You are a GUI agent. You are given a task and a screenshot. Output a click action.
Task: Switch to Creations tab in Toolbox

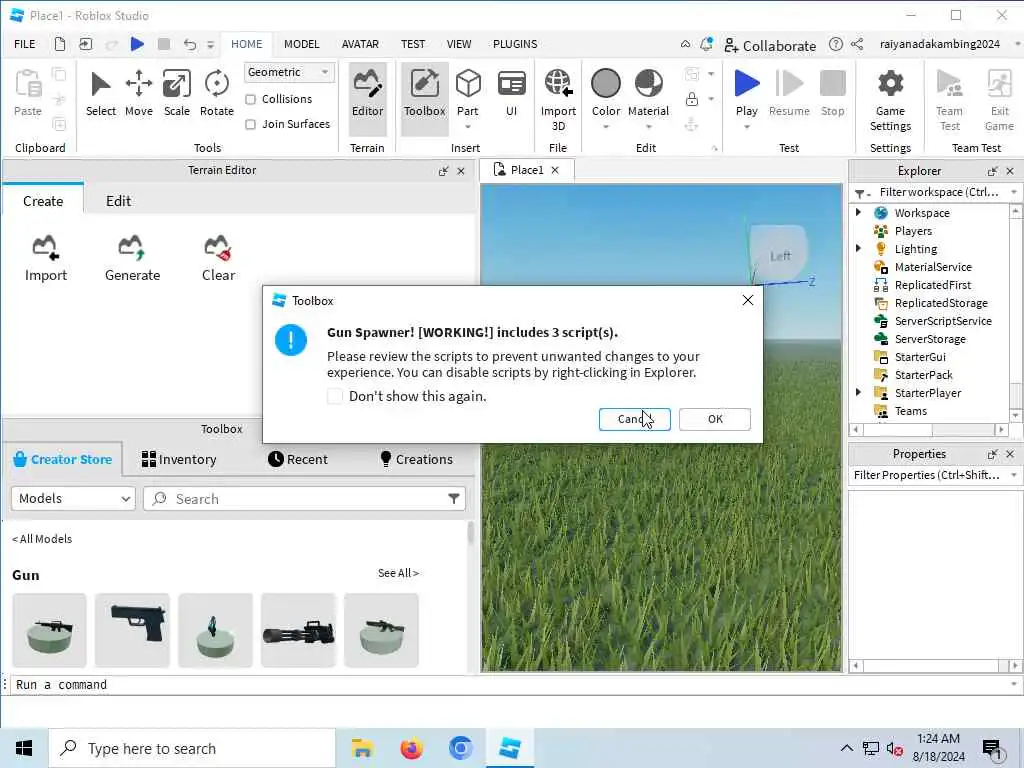pos(417,459)
